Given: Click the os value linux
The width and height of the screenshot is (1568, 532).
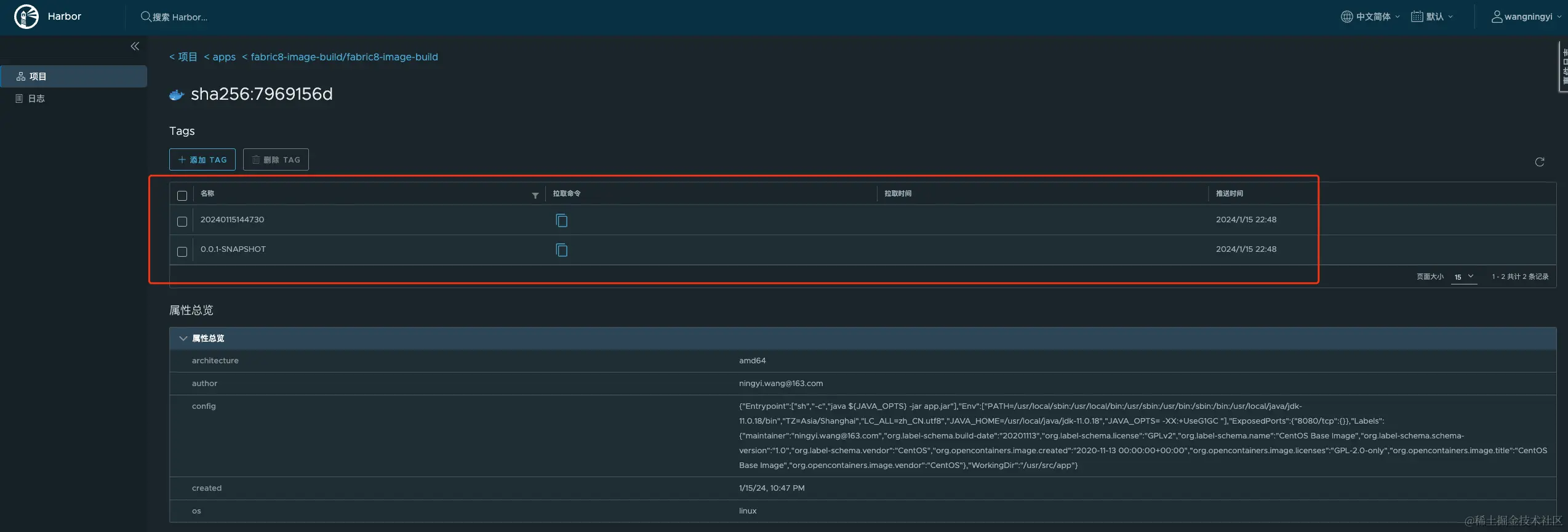Looking at the screenshot, I should (x=748, y=510).
